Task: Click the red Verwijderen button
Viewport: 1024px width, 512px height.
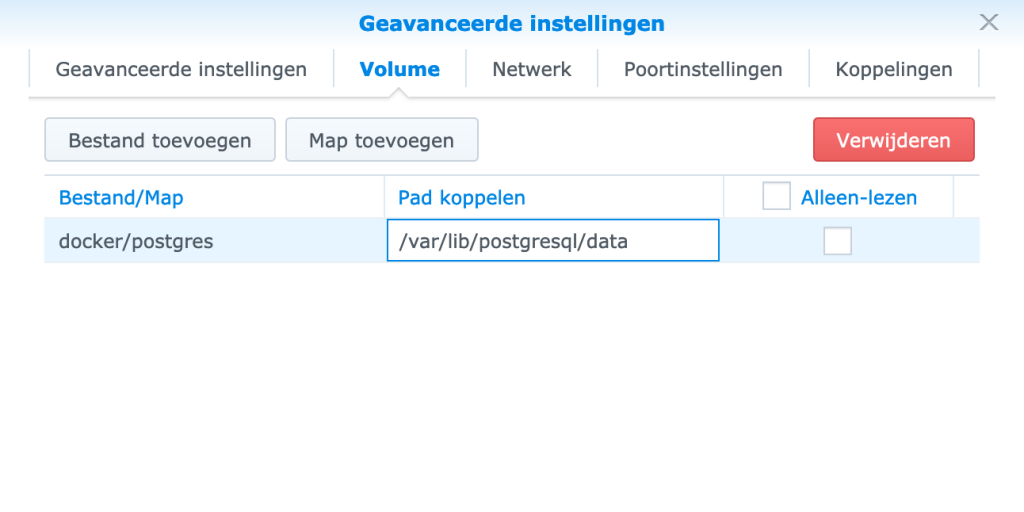Action: pos(893,140)
